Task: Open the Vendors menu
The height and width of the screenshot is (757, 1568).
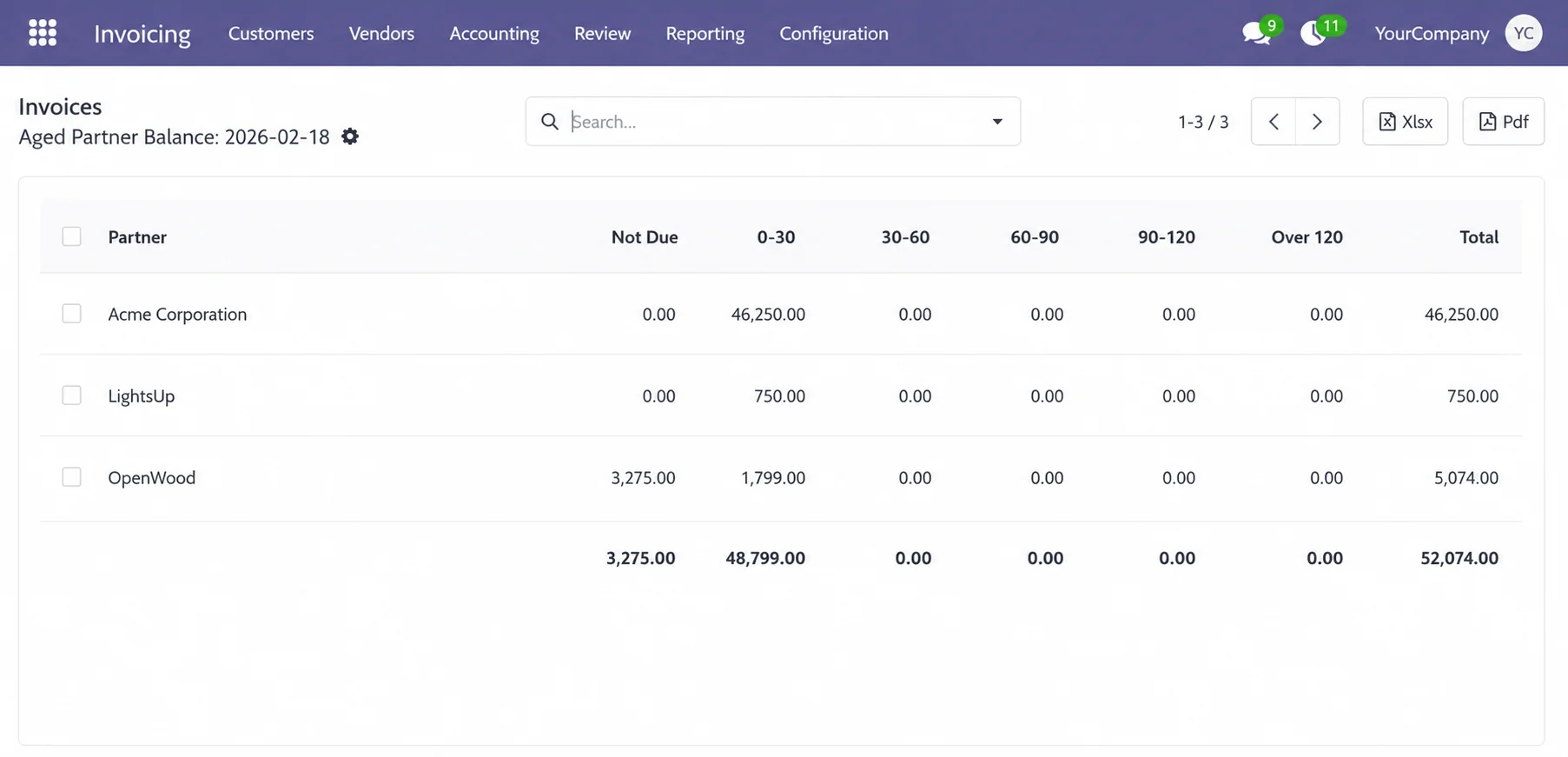Action: pyautogui.click(x=381, y=33)
